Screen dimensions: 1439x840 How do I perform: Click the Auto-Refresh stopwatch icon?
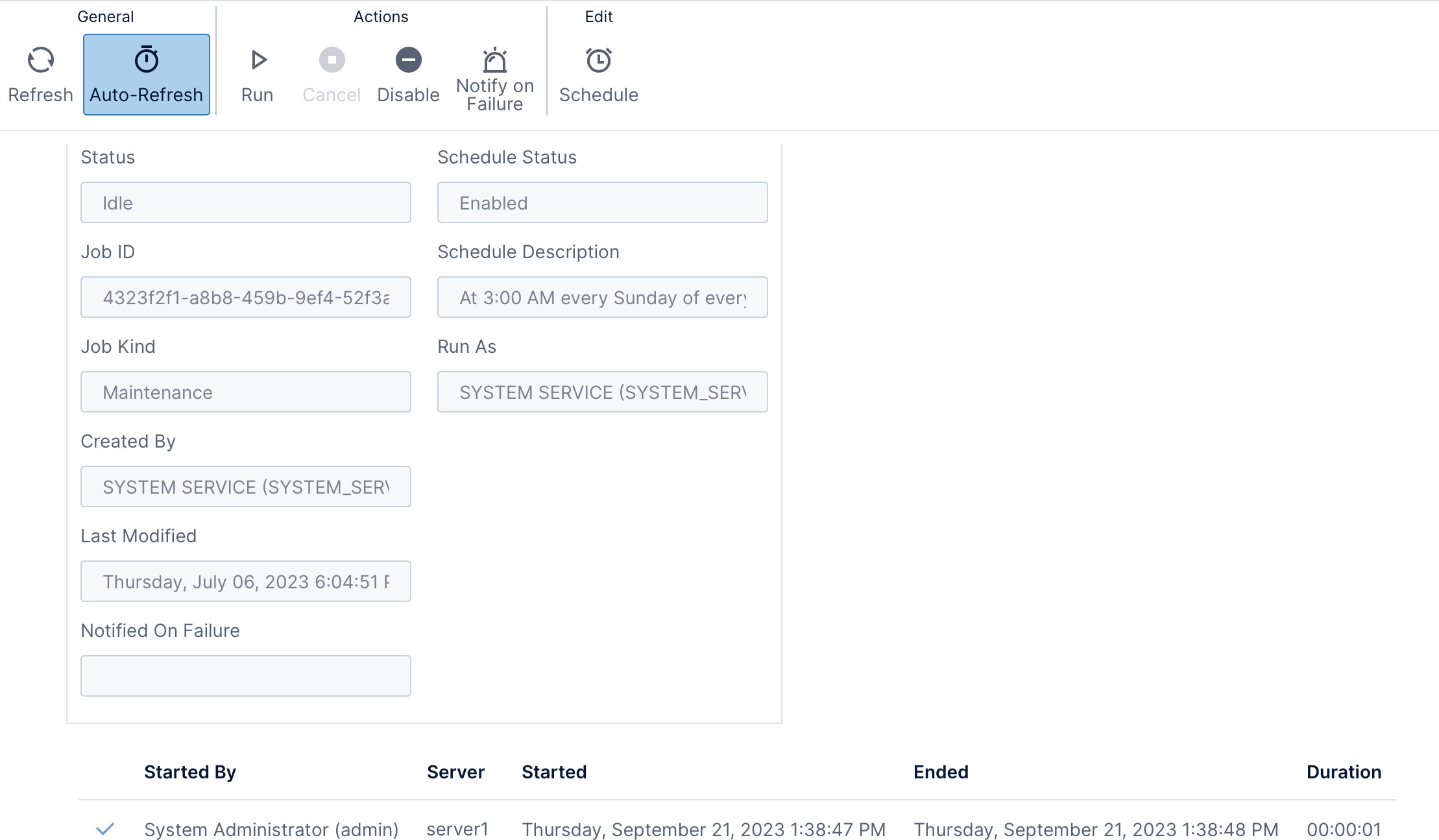tap(146, 59)
